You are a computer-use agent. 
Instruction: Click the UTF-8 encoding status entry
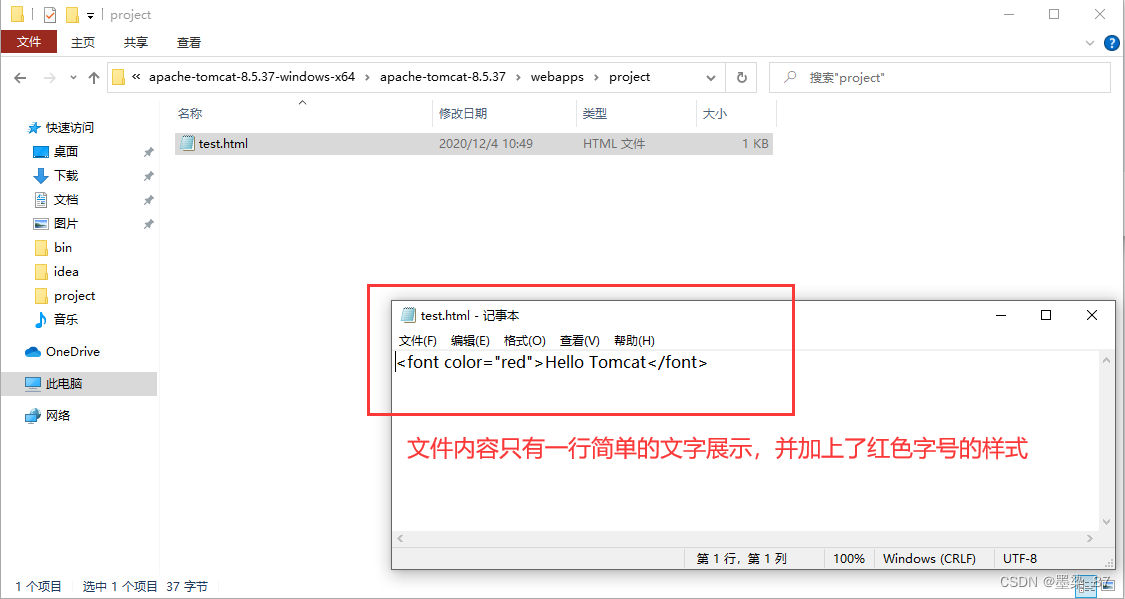tap(1019, 559)
